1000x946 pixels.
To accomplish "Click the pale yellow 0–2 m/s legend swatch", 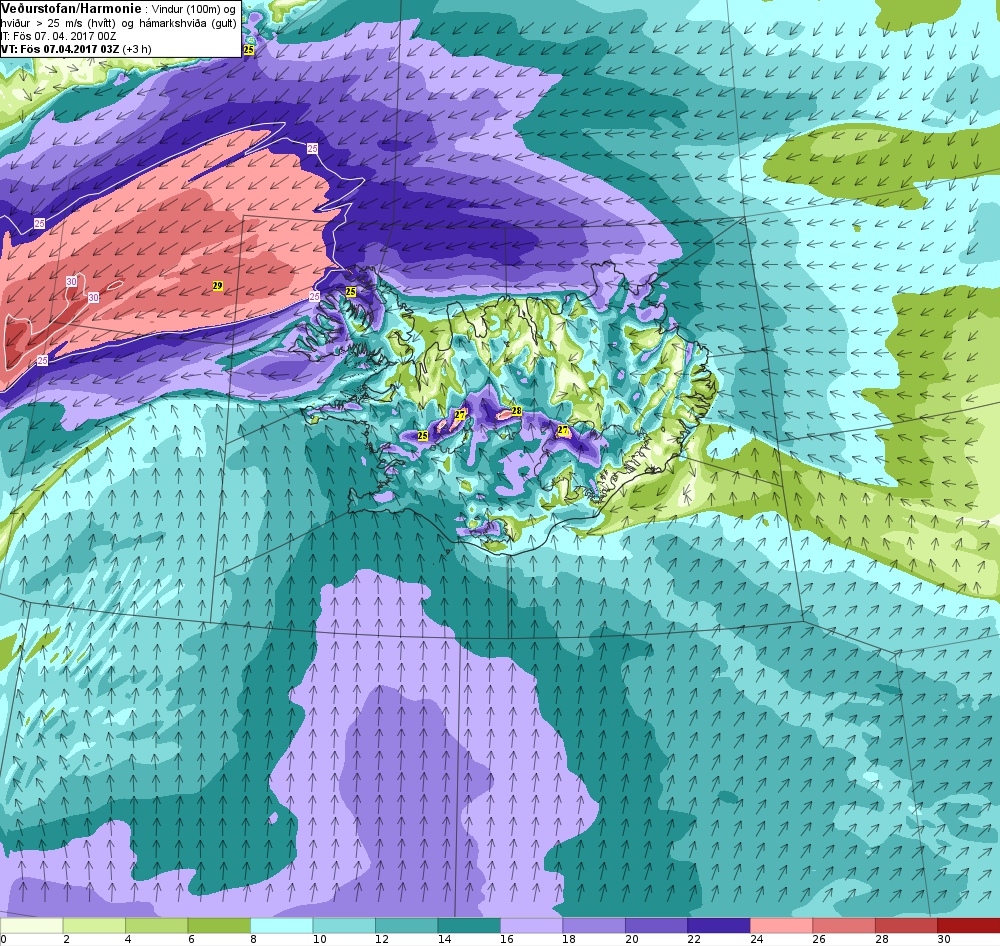I will pyautogui.click(x=31, y=925).
